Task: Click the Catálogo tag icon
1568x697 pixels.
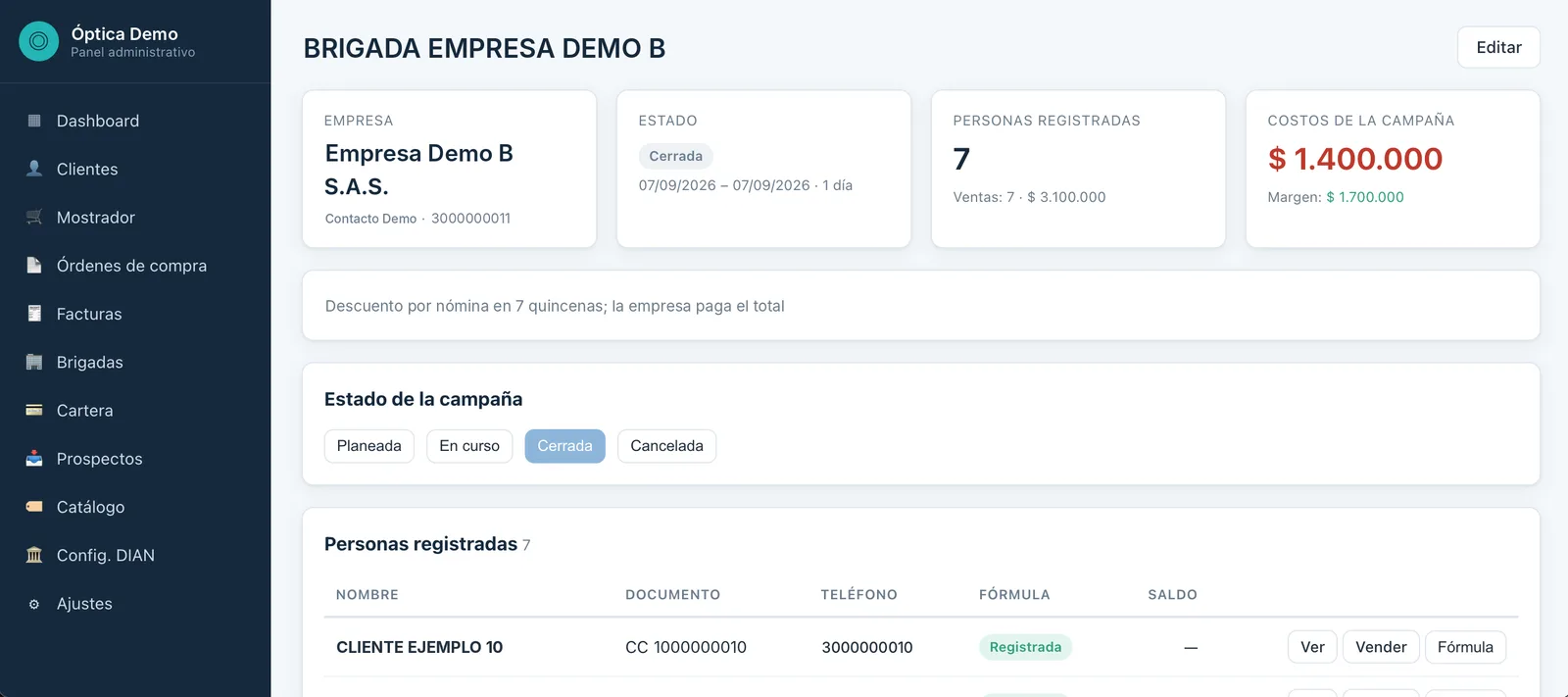Action: click(34, 507)
